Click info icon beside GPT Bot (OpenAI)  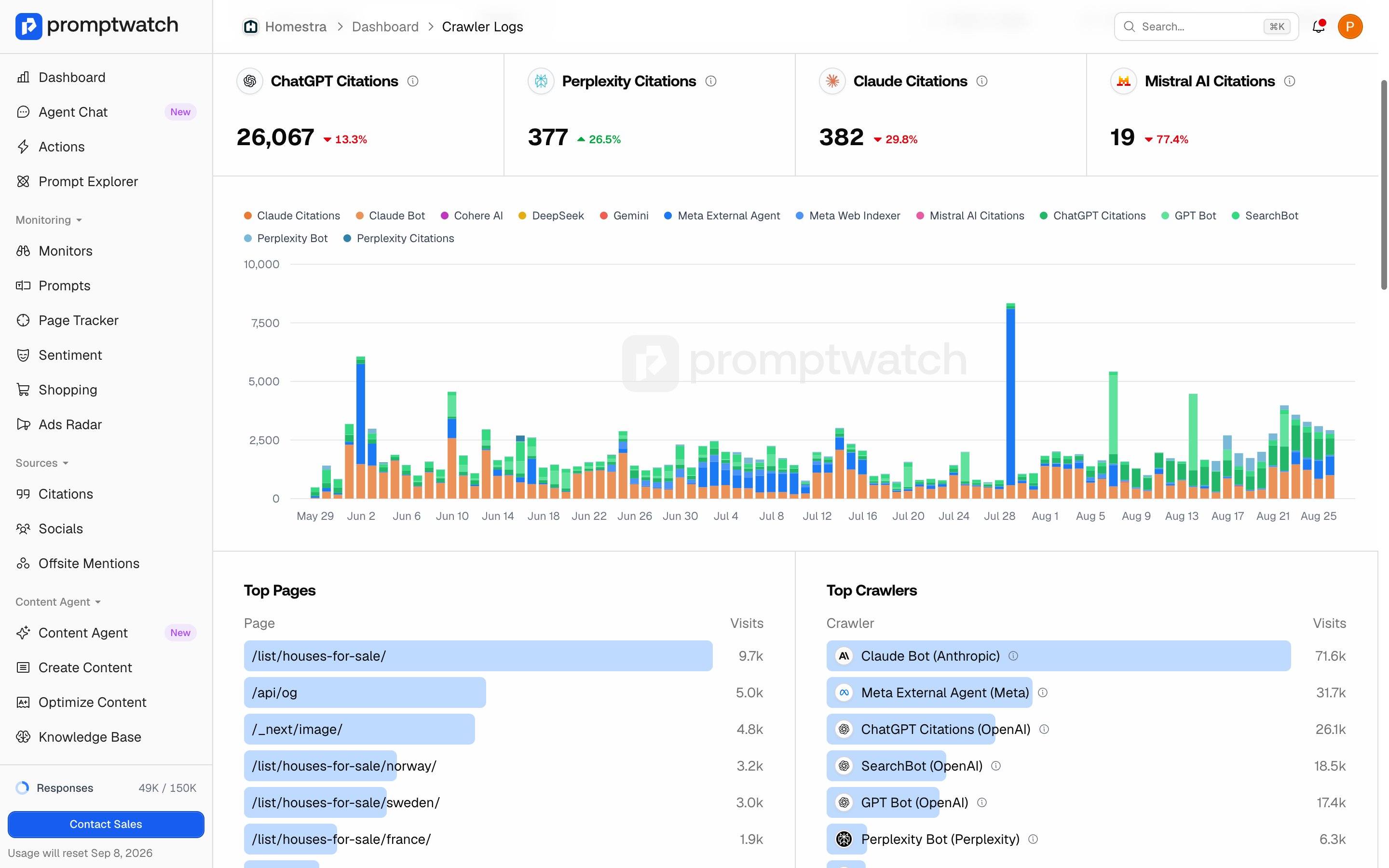(981, 802)
